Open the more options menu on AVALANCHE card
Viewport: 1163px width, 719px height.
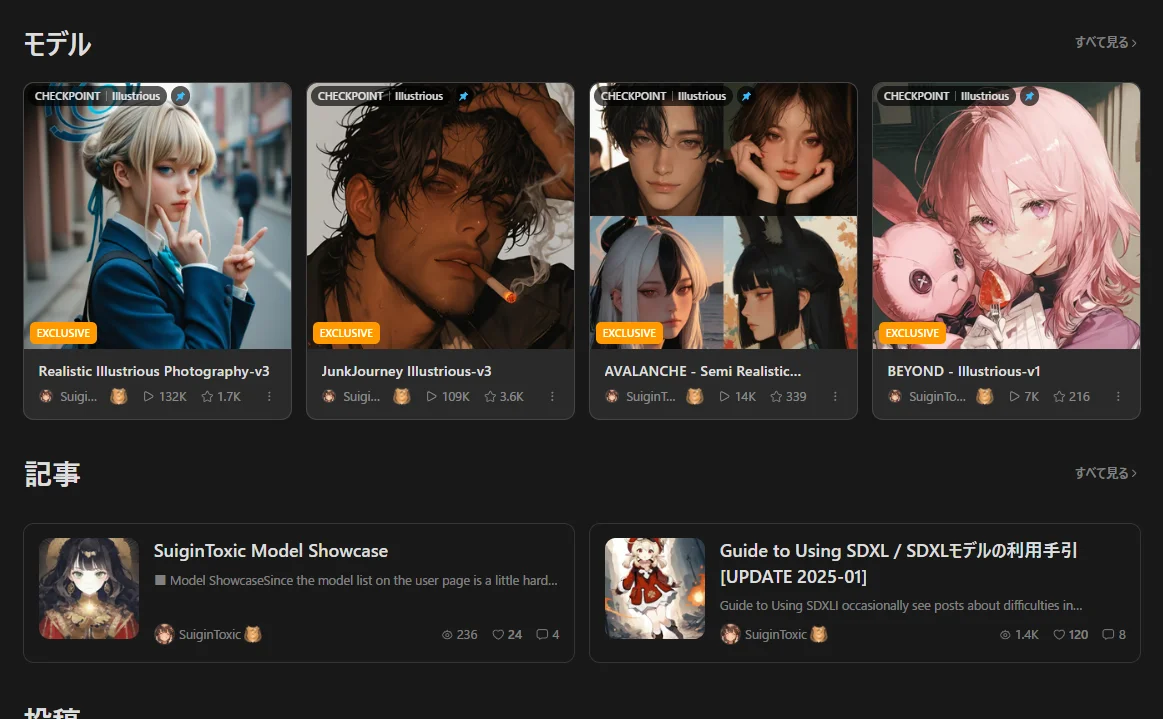coord(835,397)
